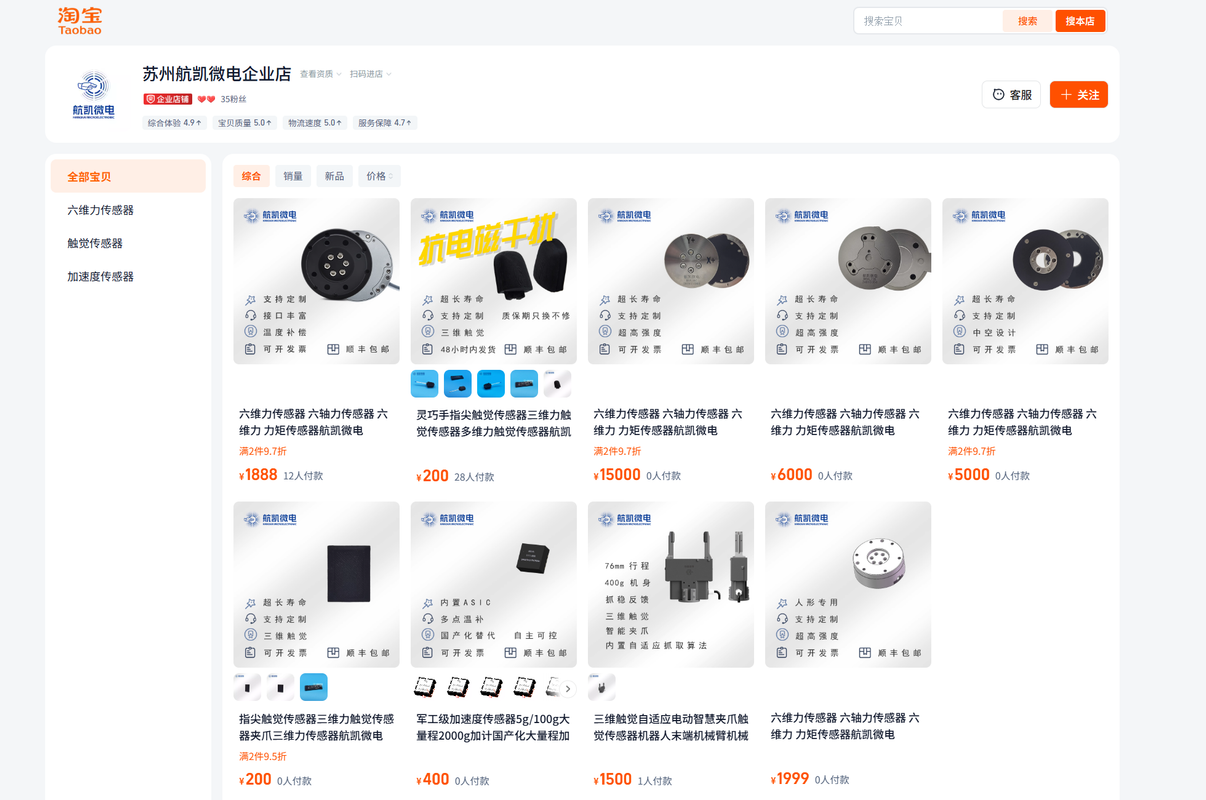Select second variant thumbnail under 指尖触觉传感器三维力

(280, 687)
